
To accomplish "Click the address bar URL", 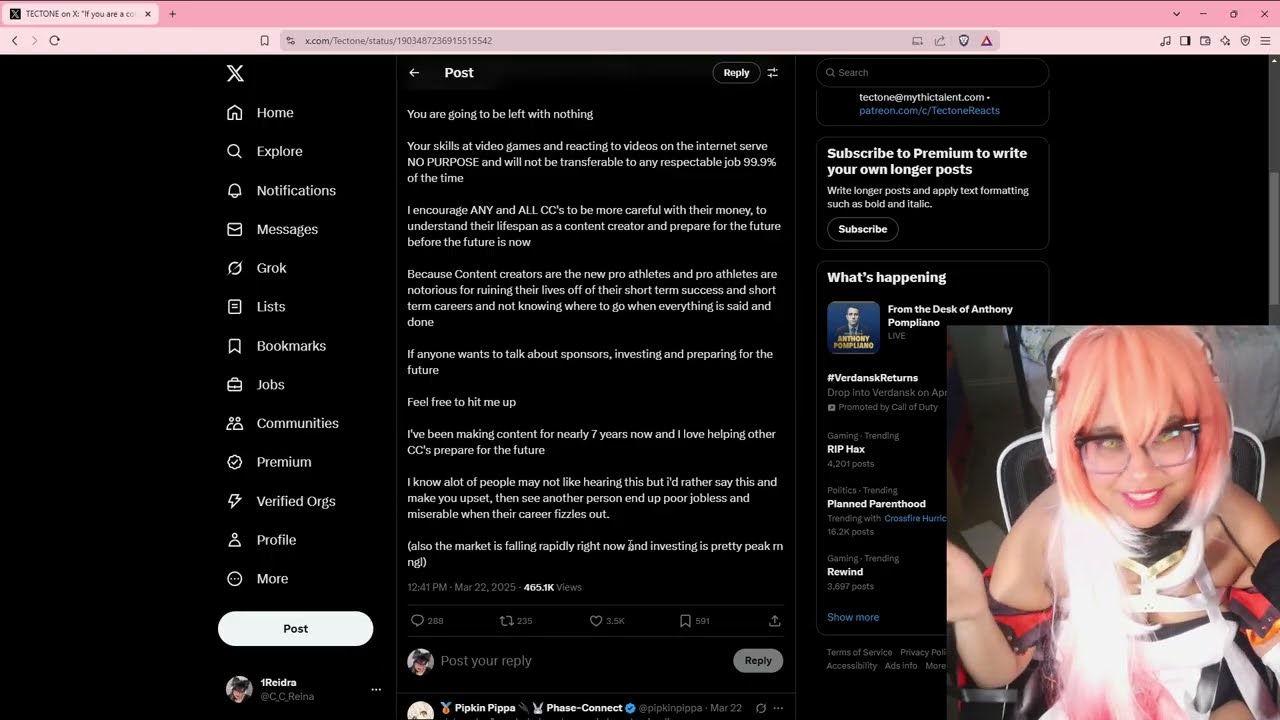I will (x=398, y=41).
